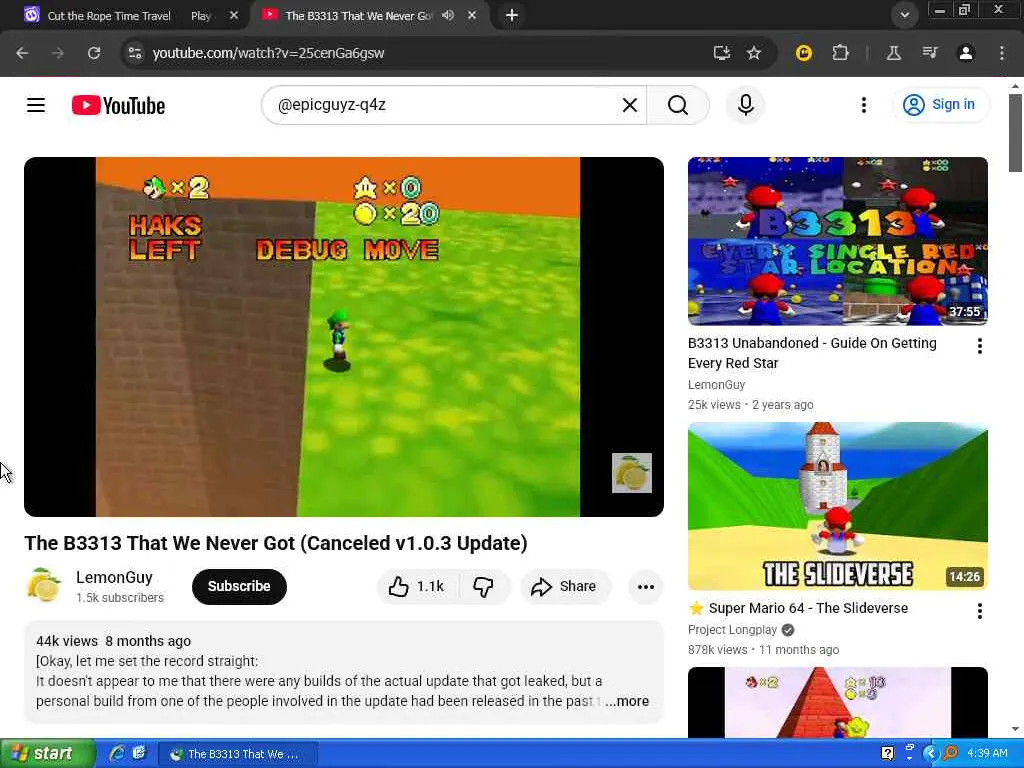Select The B3313 That We Never Got tab
Screen dimensions: 1024x768
(x=358, y=16)
